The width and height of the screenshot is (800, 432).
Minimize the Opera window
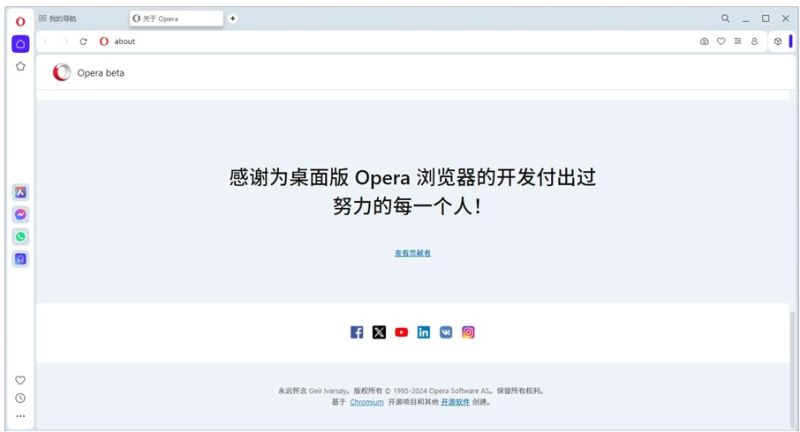click(745, 19)
